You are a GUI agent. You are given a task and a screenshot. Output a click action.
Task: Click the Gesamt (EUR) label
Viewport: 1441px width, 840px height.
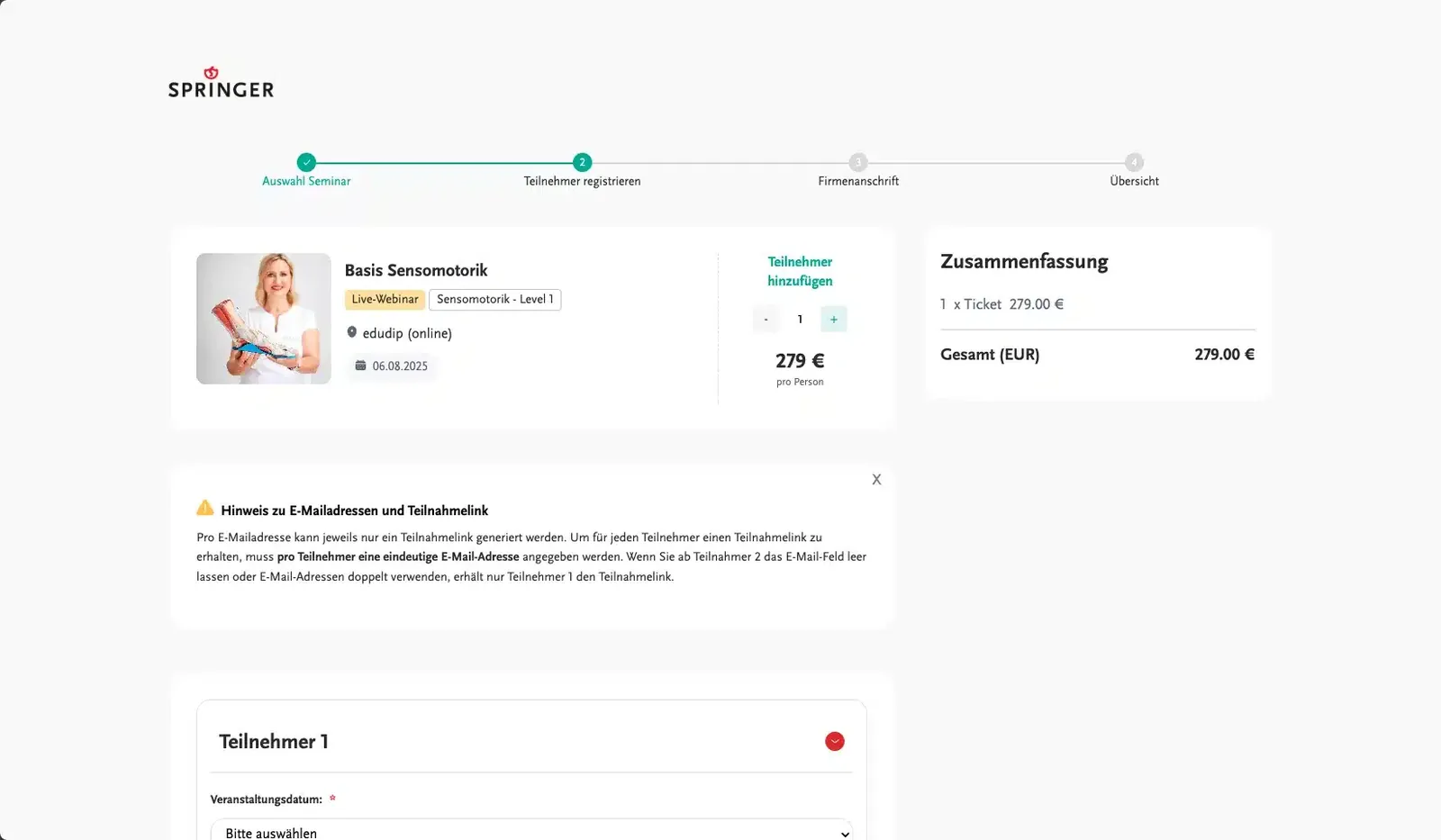pyautogui.click(x=990, y=355)
